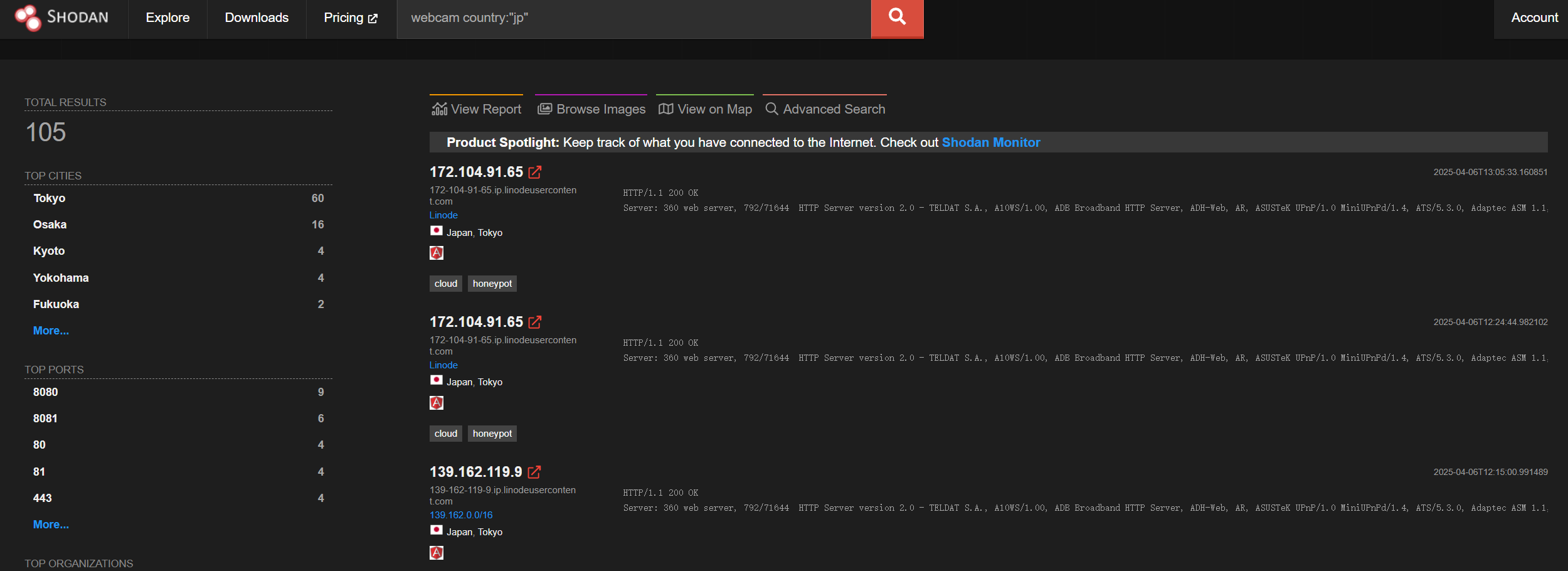Click Angular icon under 139.162.119.9 result

[437, 553]
